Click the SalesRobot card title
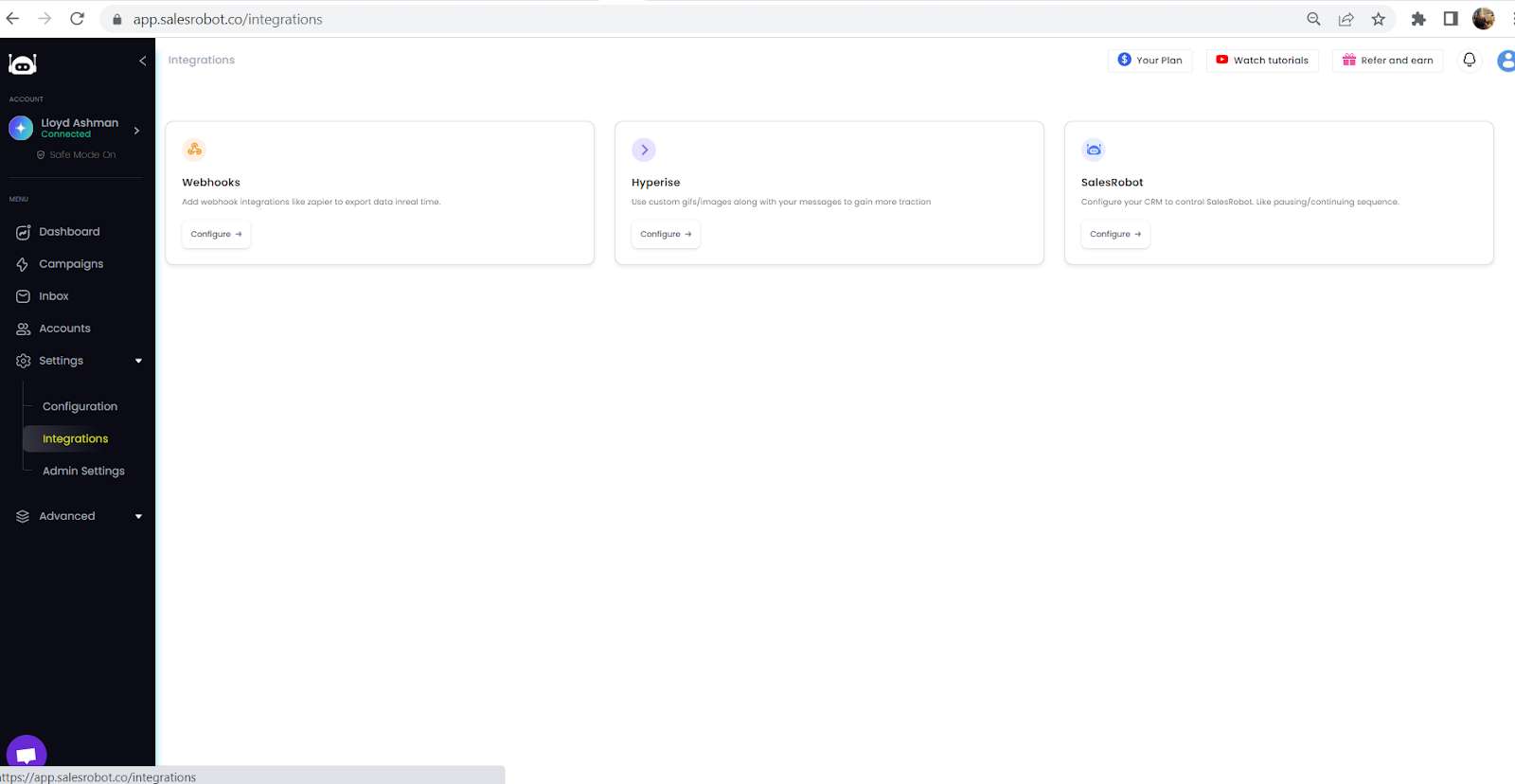 1113,182
